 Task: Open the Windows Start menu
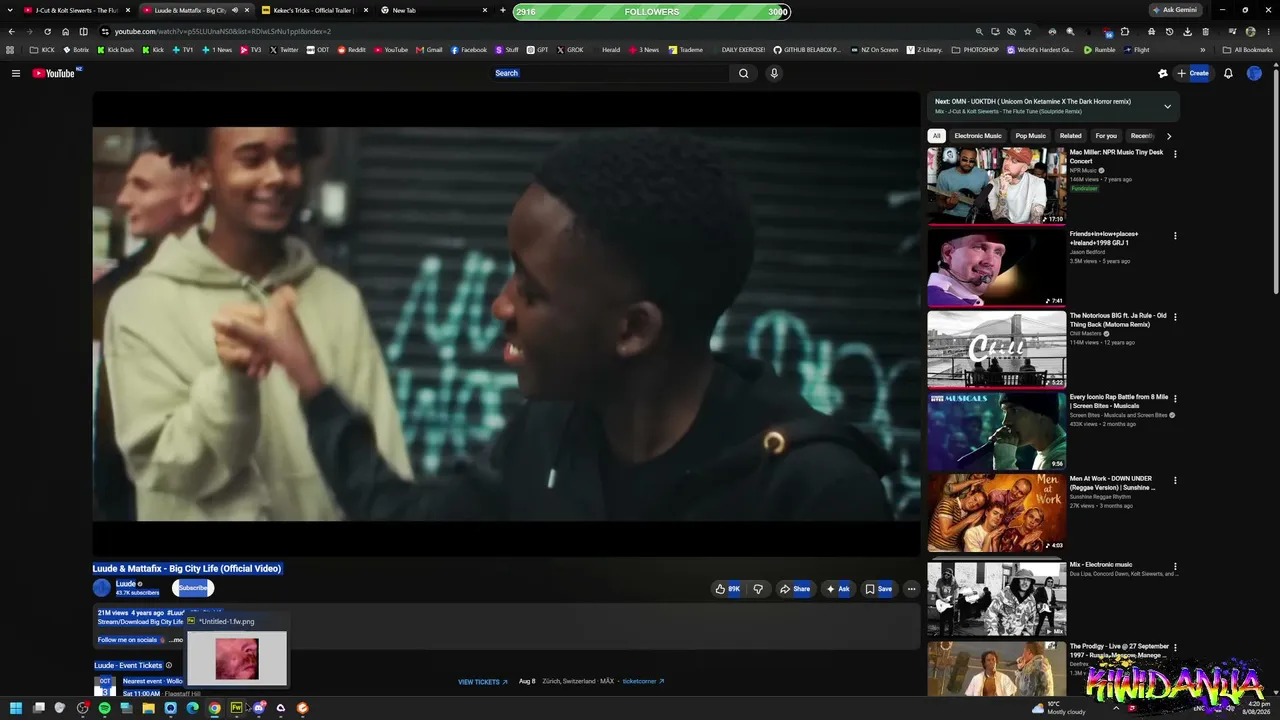16,708
